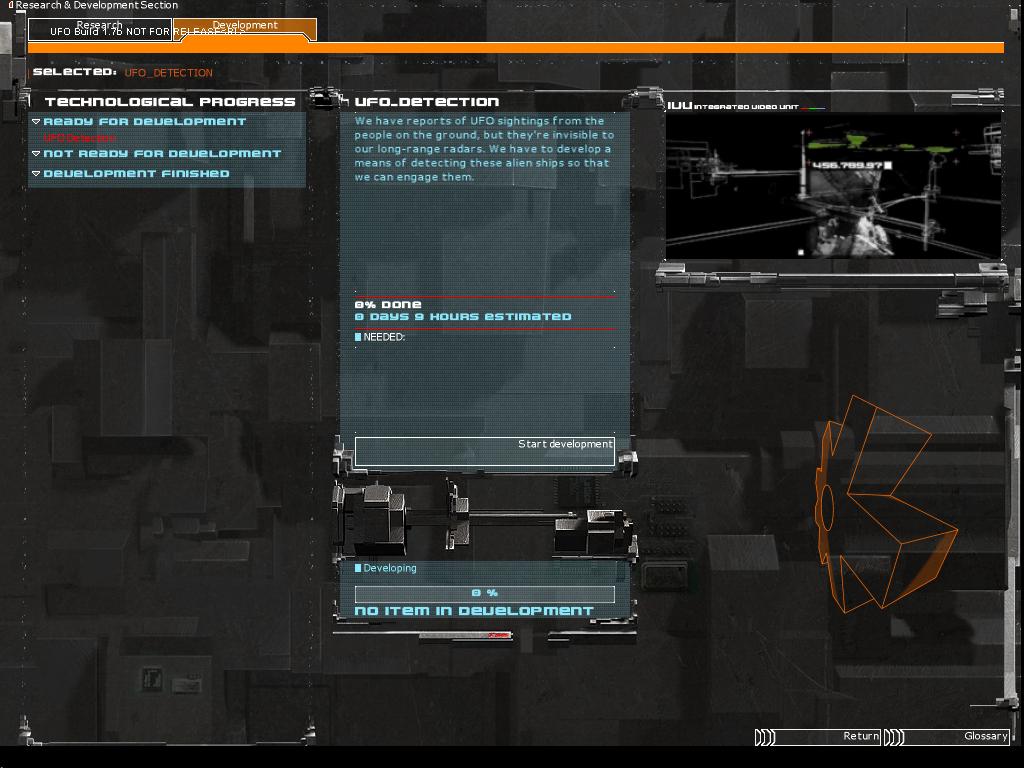This screenshot has height=768, width=1024.
Task: Click the square marker next to NEEDED
Action: 358,337
